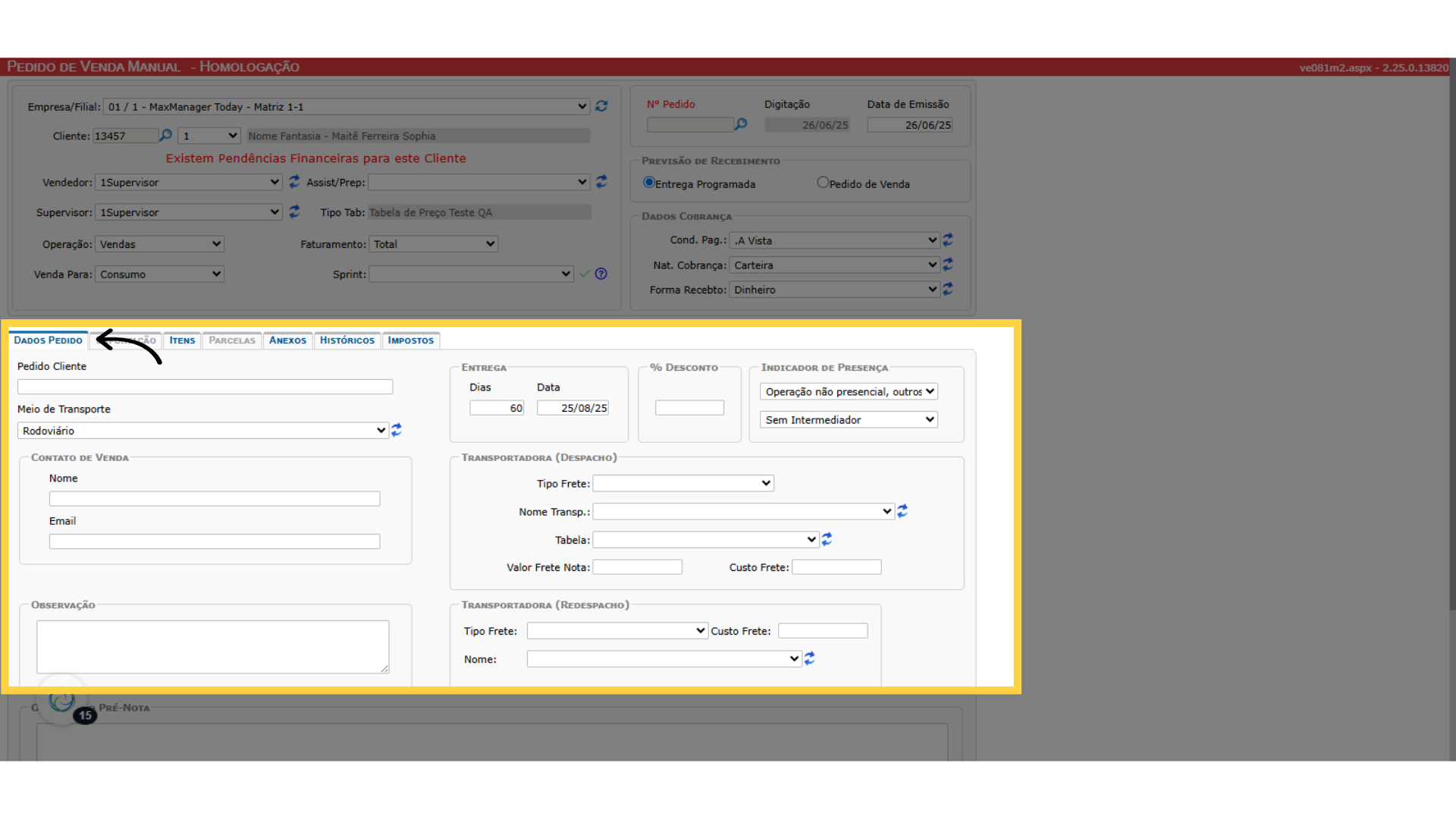Refresh the Supervisor list icon
The image size is (1456, 819).
point(294,212)
